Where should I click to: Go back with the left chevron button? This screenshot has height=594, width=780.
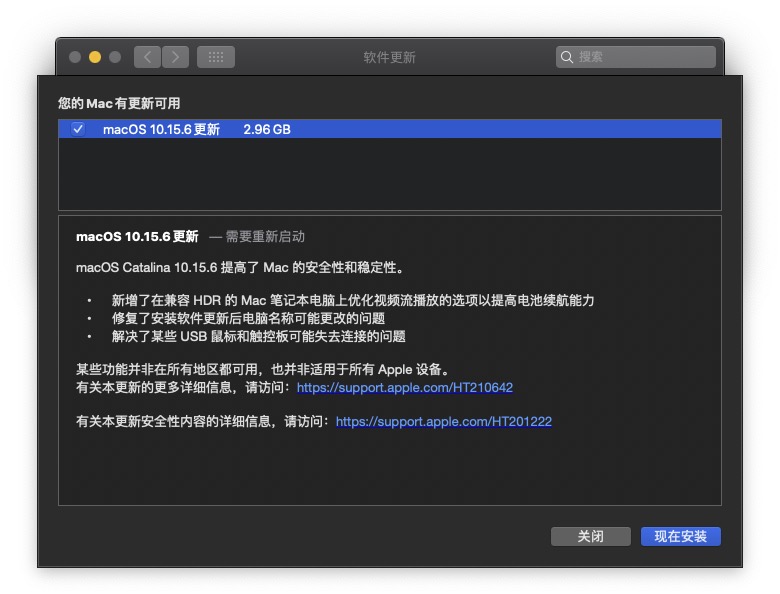(x=147, y=57)
